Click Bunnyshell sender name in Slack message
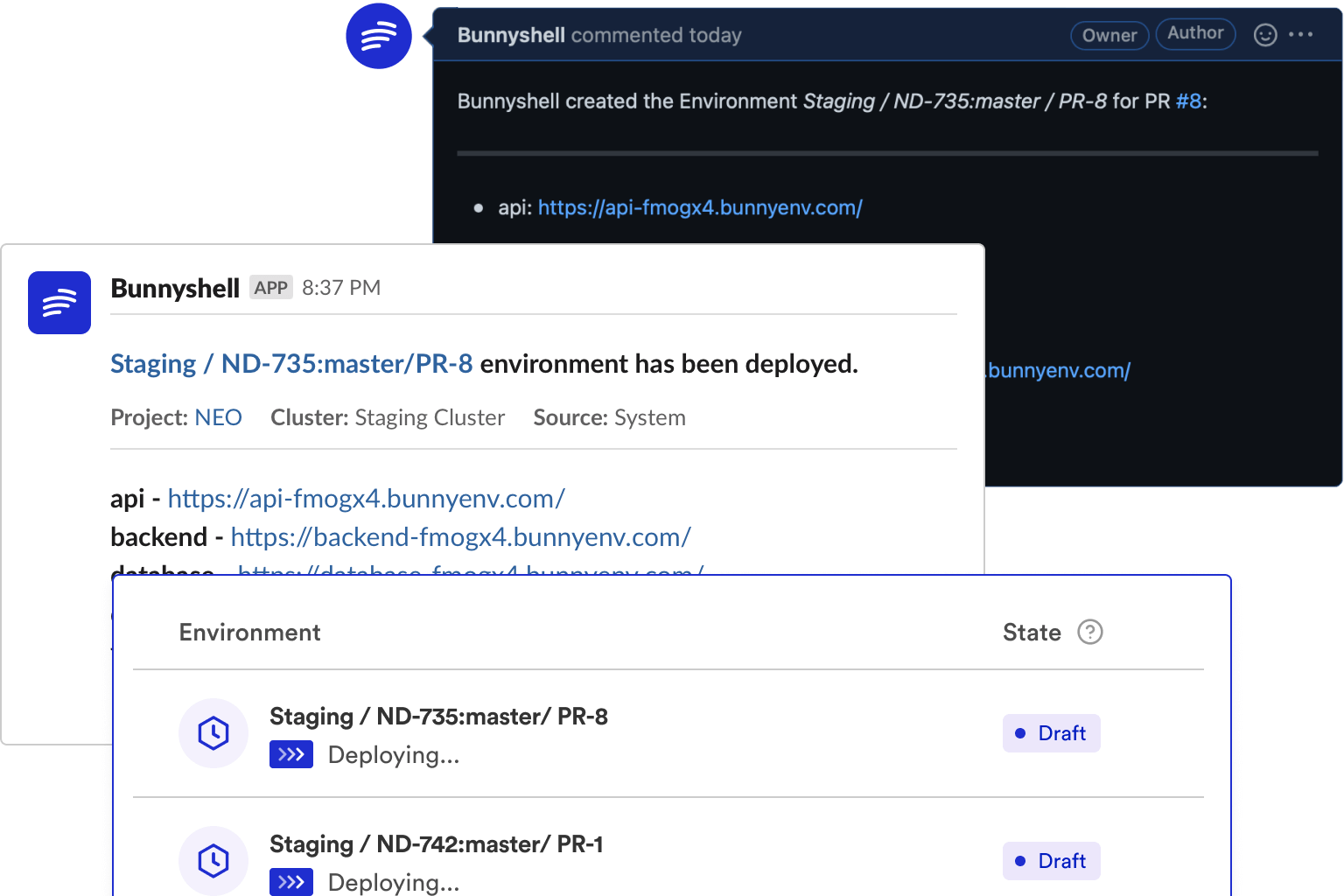The height and width of the screenshot is (896, 1344). (175, 289)
